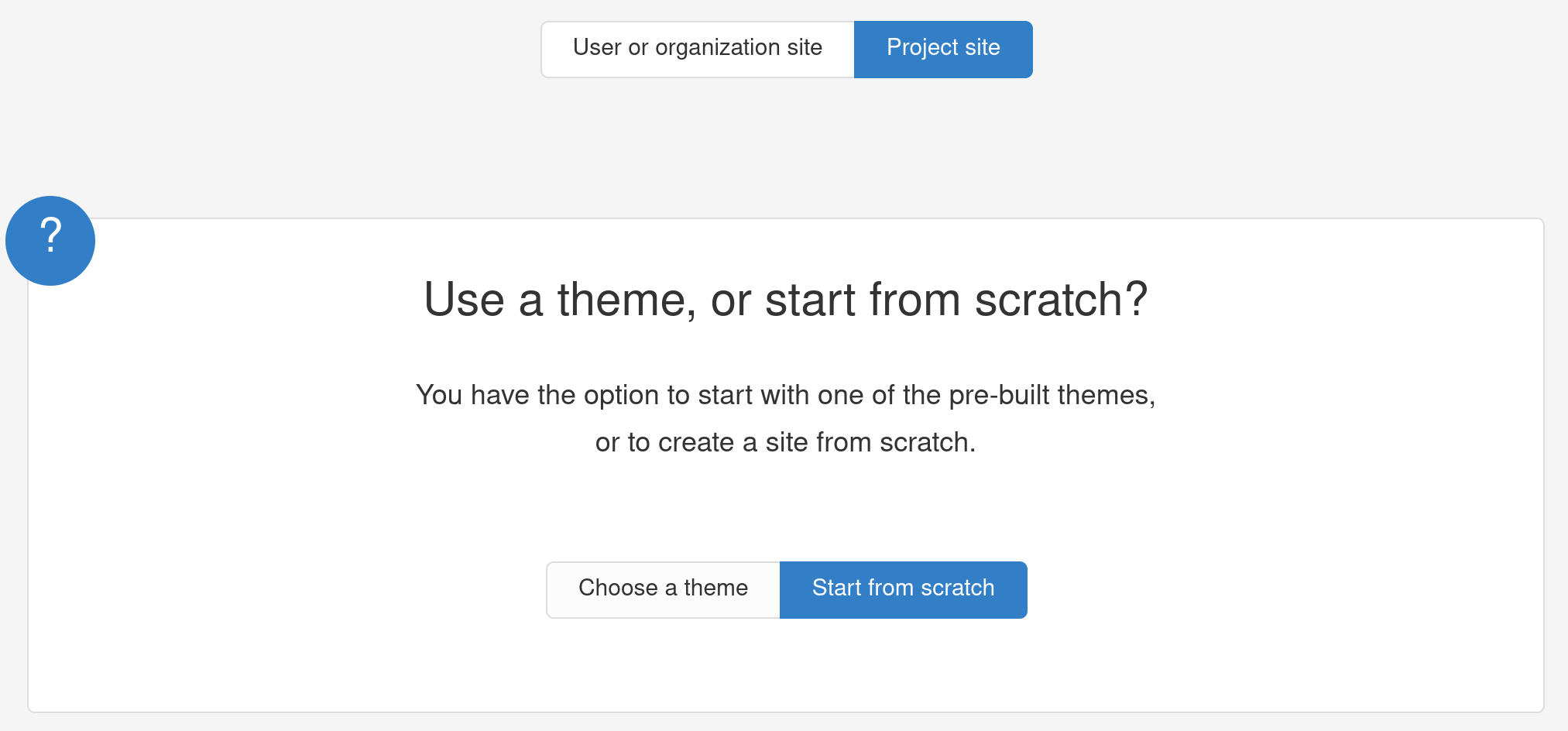Screen dimensions: 1568x731
Task: Begin a blank site with Start from scratch
Action: click(x=903, y=589)
